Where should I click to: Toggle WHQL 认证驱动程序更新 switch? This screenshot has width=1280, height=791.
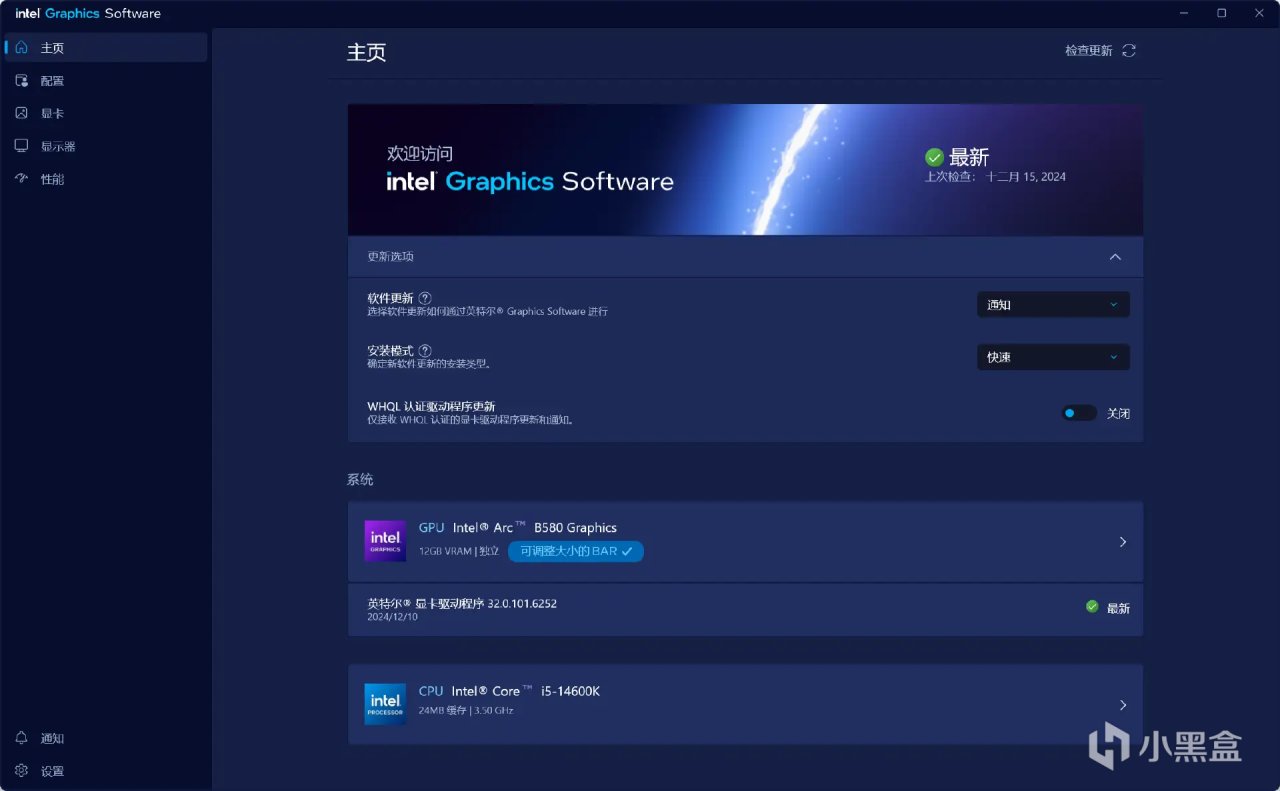[x=1079, y=413]
